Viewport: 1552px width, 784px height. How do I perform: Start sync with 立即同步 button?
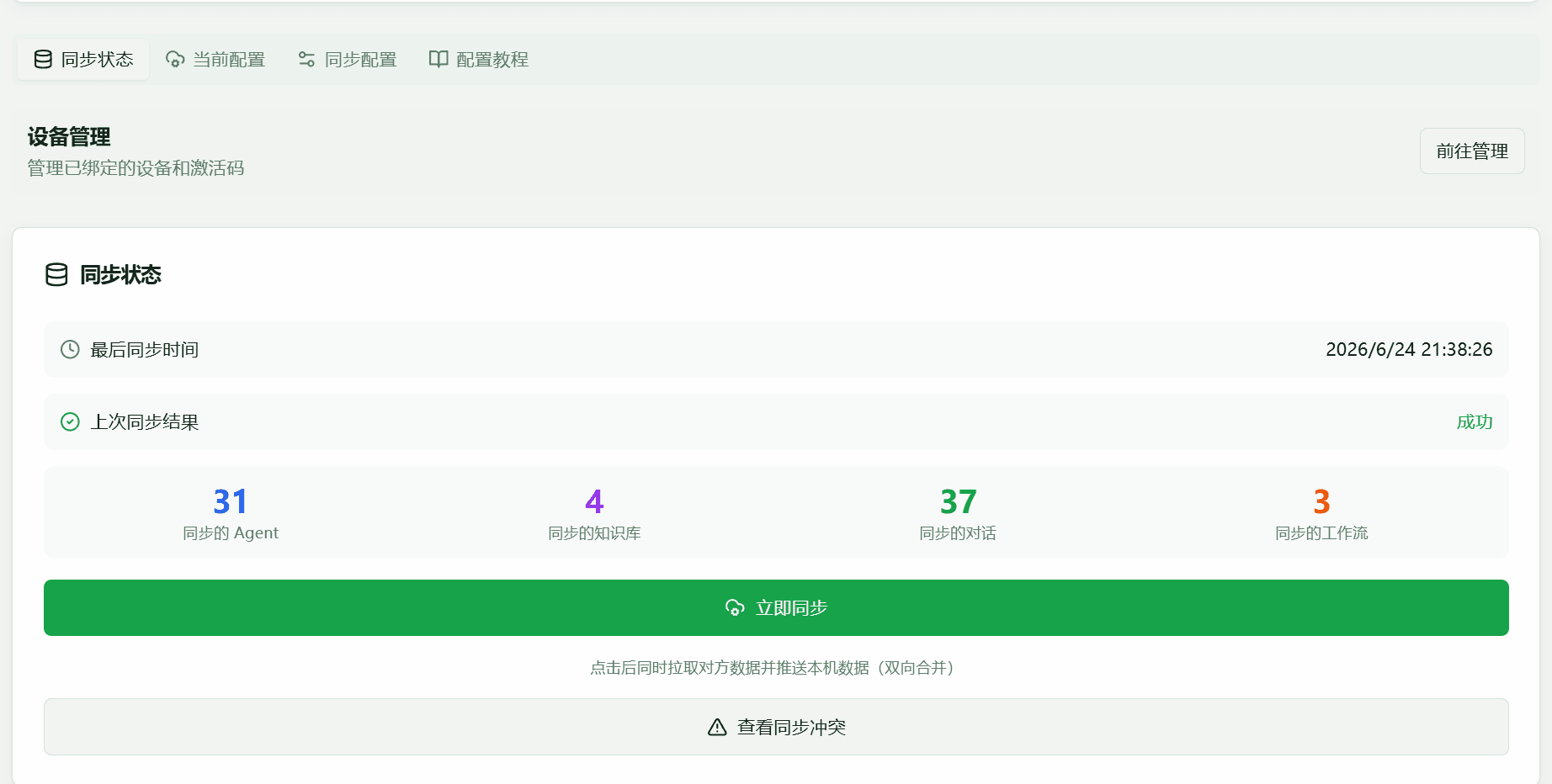[776, 607]
